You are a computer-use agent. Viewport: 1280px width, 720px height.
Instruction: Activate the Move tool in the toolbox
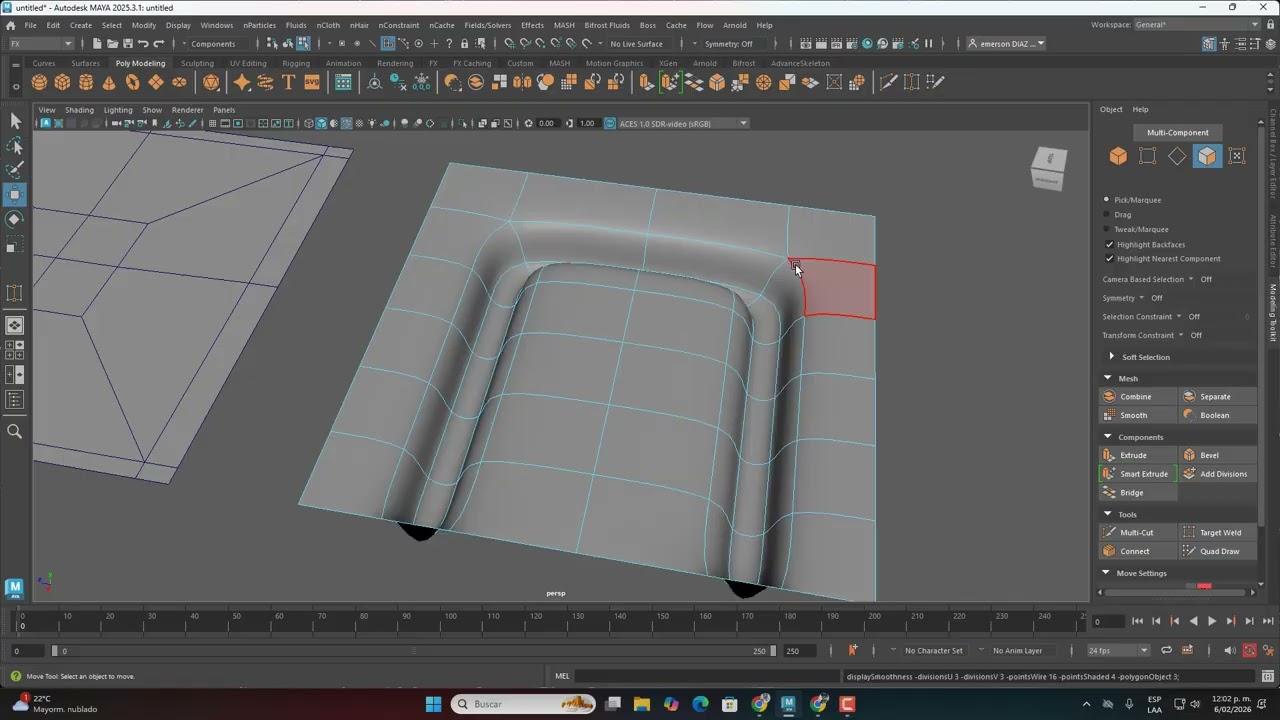coord(15,195)
